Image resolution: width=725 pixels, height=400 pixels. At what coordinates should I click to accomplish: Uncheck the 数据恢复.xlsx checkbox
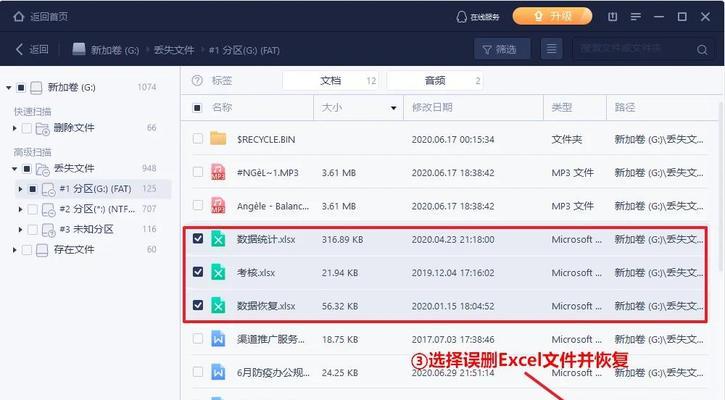[198, 305]
